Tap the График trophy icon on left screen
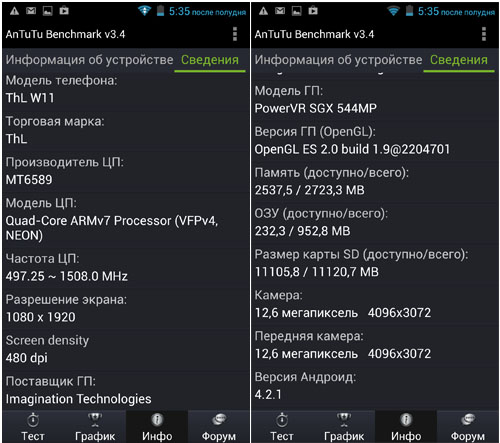 tap(95, 420)
